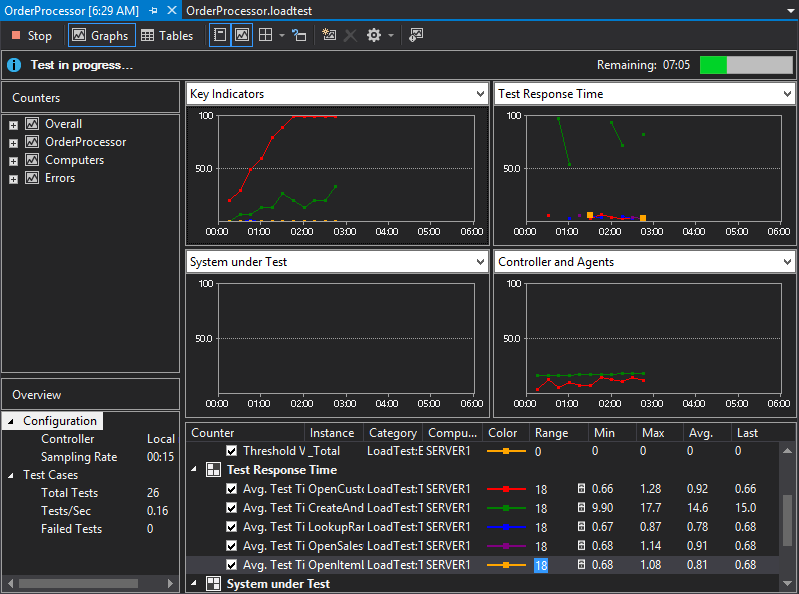Image resolution: width=799 pixels, height=594 pixels.
Task: Toggle the counters panel icon in toolbar
Action: (x=220, y=35)
